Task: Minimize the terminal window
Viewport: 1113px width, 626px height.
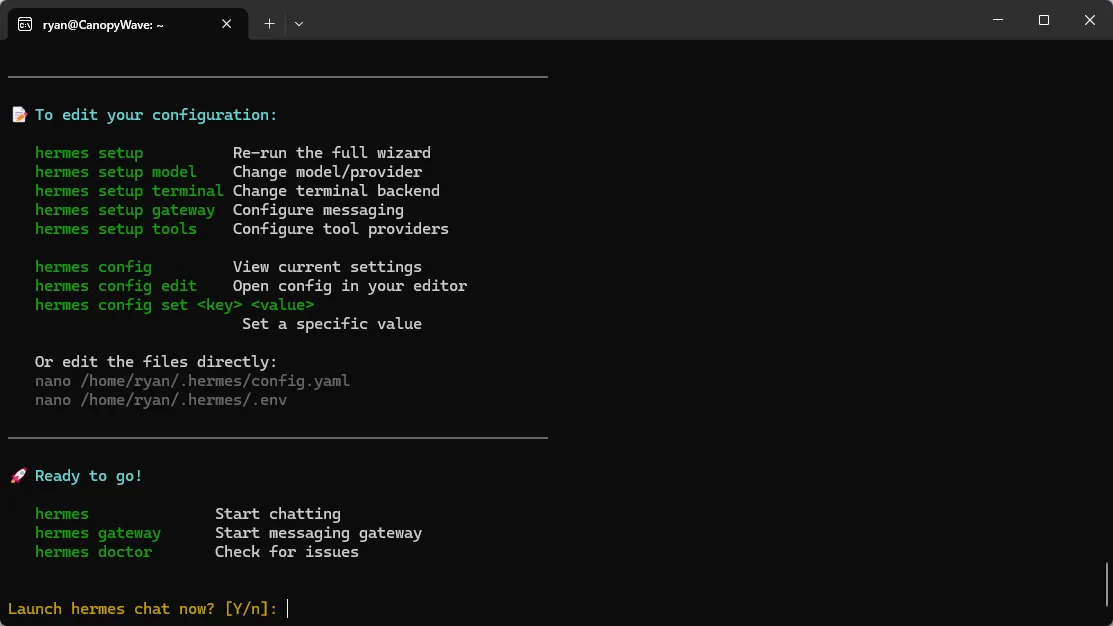Action: (998, 20)
